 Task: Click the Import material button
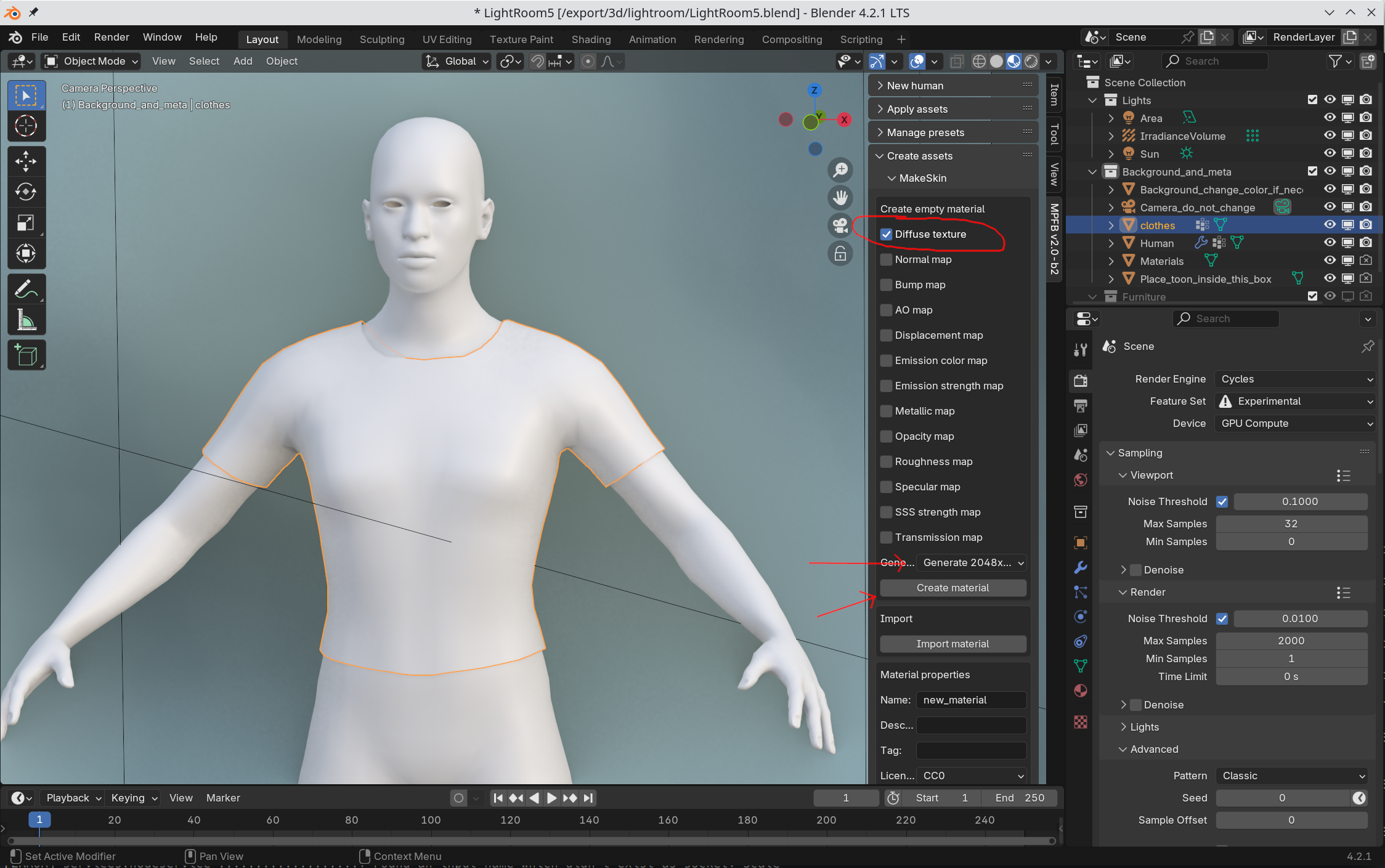tap(952, 644)
